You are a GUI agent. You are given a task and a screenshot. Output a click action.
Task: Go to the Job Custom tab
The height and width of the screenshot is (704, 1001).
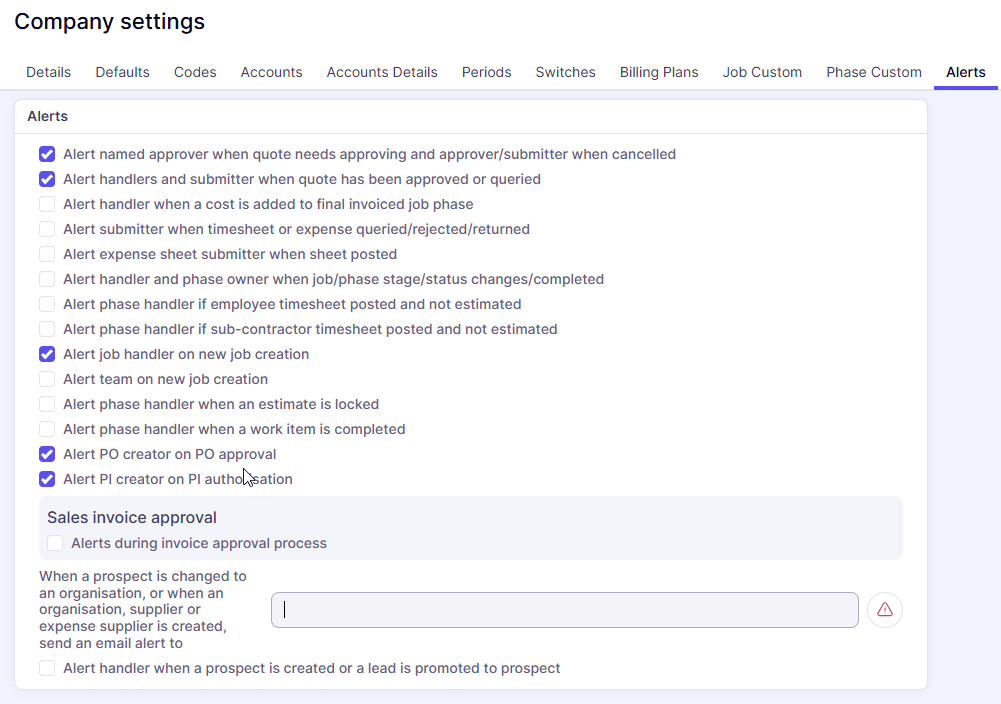[762, 72]
